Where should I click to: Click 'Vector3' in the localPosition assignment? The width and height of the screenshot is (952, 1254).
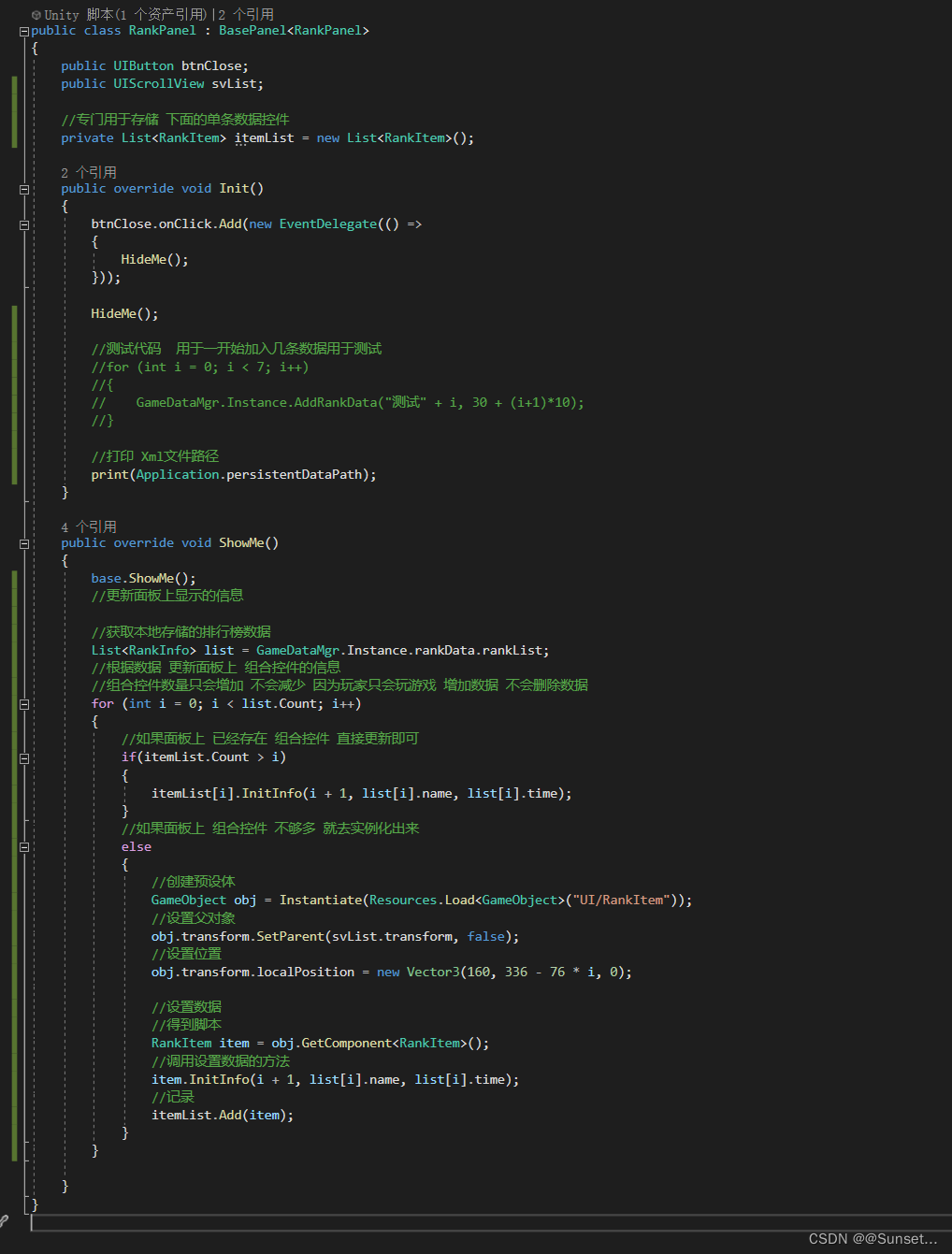click(x=433, y=973)
